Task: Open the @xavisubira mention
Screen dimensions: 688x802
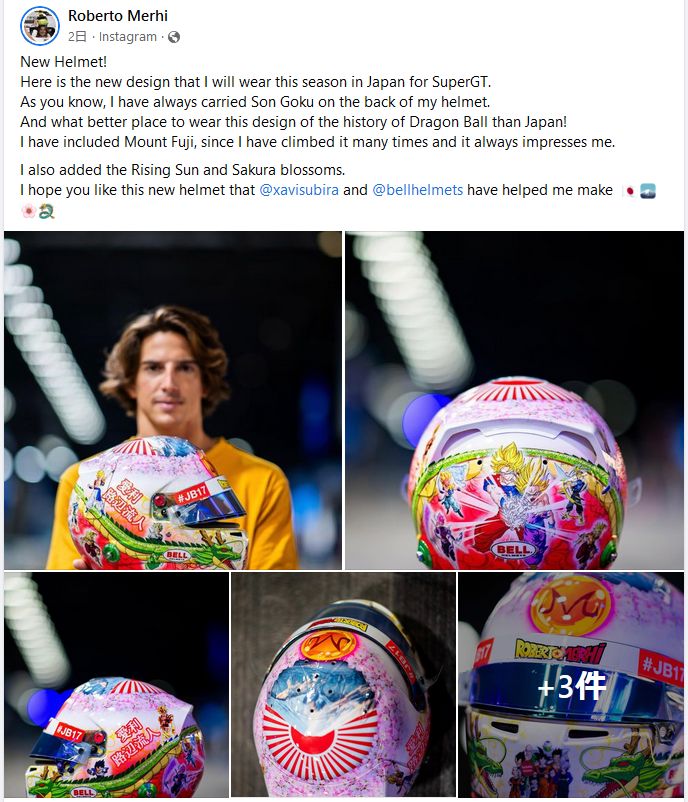Action: (299, 190)
